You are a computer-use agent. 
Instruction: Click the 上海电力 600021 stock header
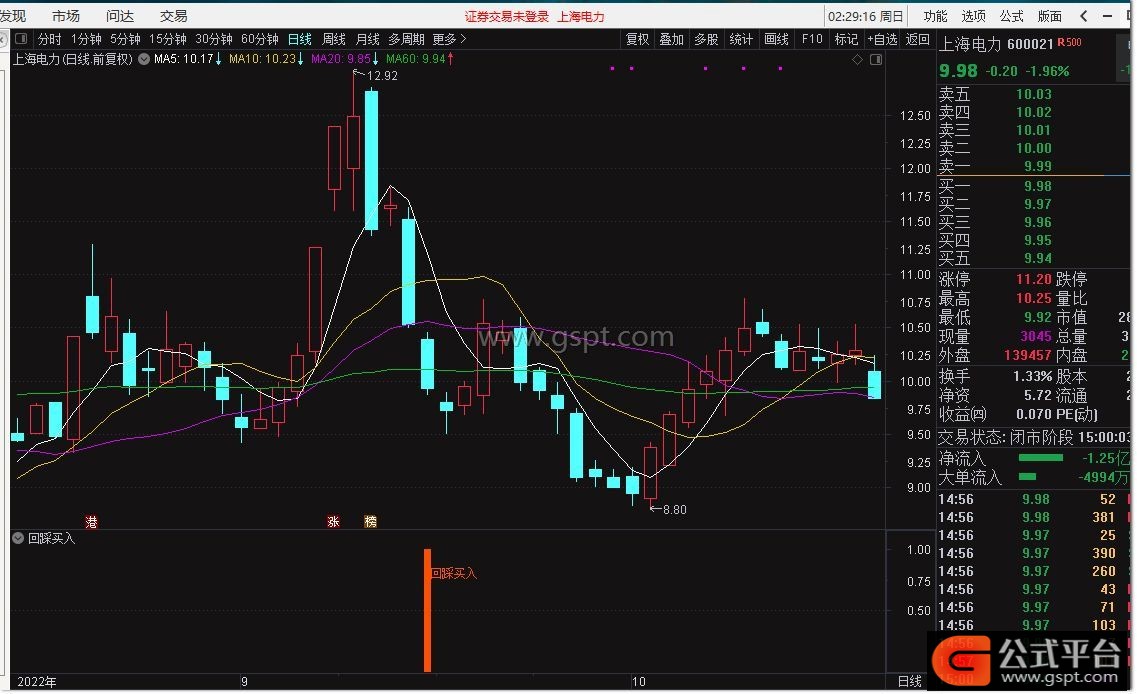click(996, 44)
